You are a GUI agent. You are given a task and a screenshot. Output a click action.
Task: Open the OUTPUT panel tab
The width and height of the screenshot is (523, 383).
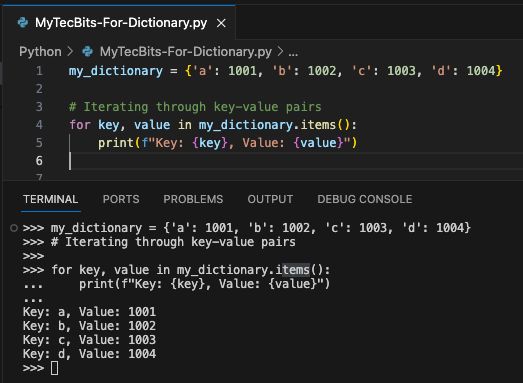click(x=270, y=199)
